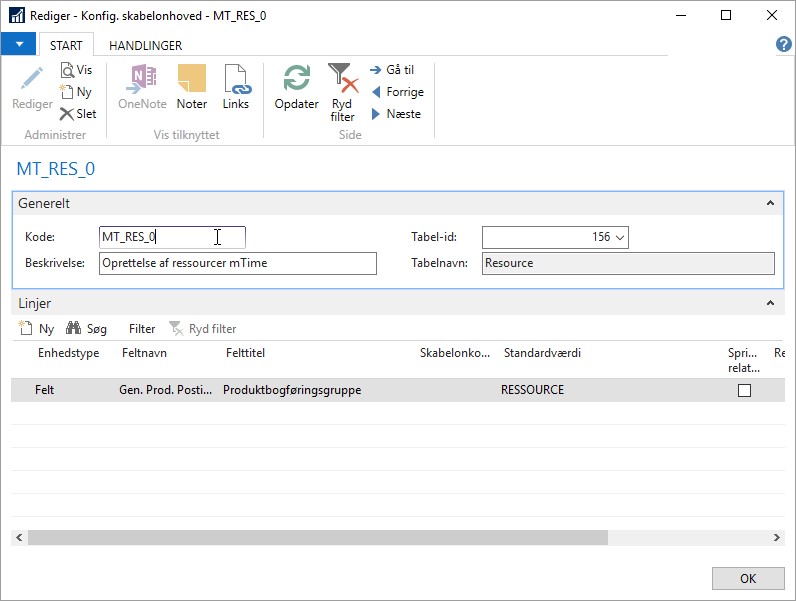Click Søg in the Linjer toolbar

(x=87, y=329)
